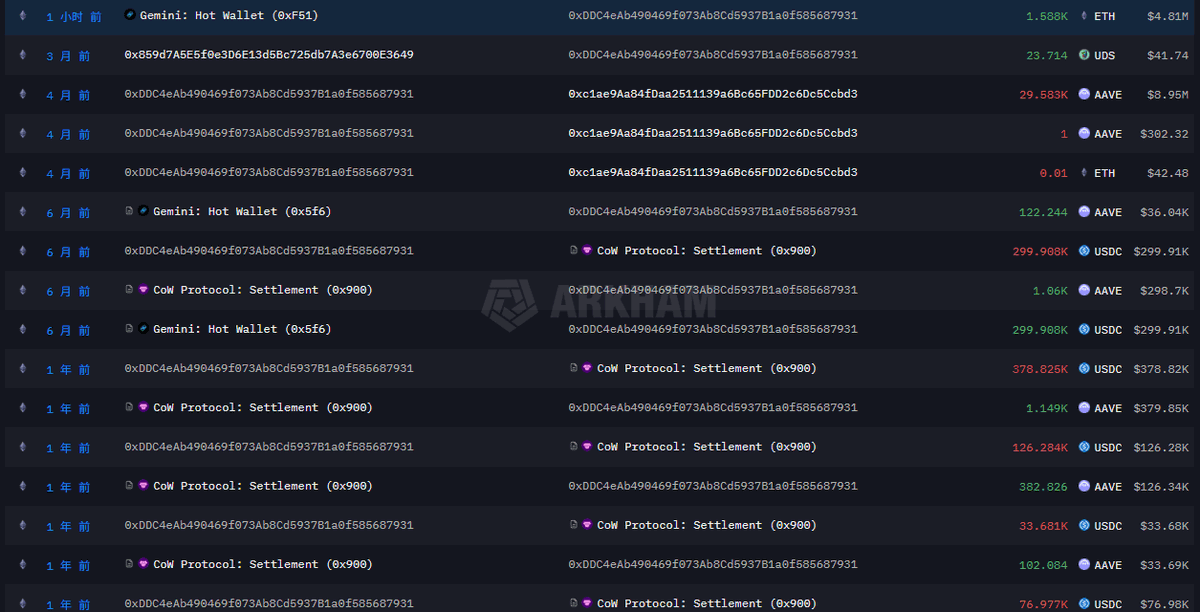The height and width of the screenshot is (612, 1200).
Task: Click the CoW Protocol logo in the 33.681K USDC row
Action: tap(587, 525)
